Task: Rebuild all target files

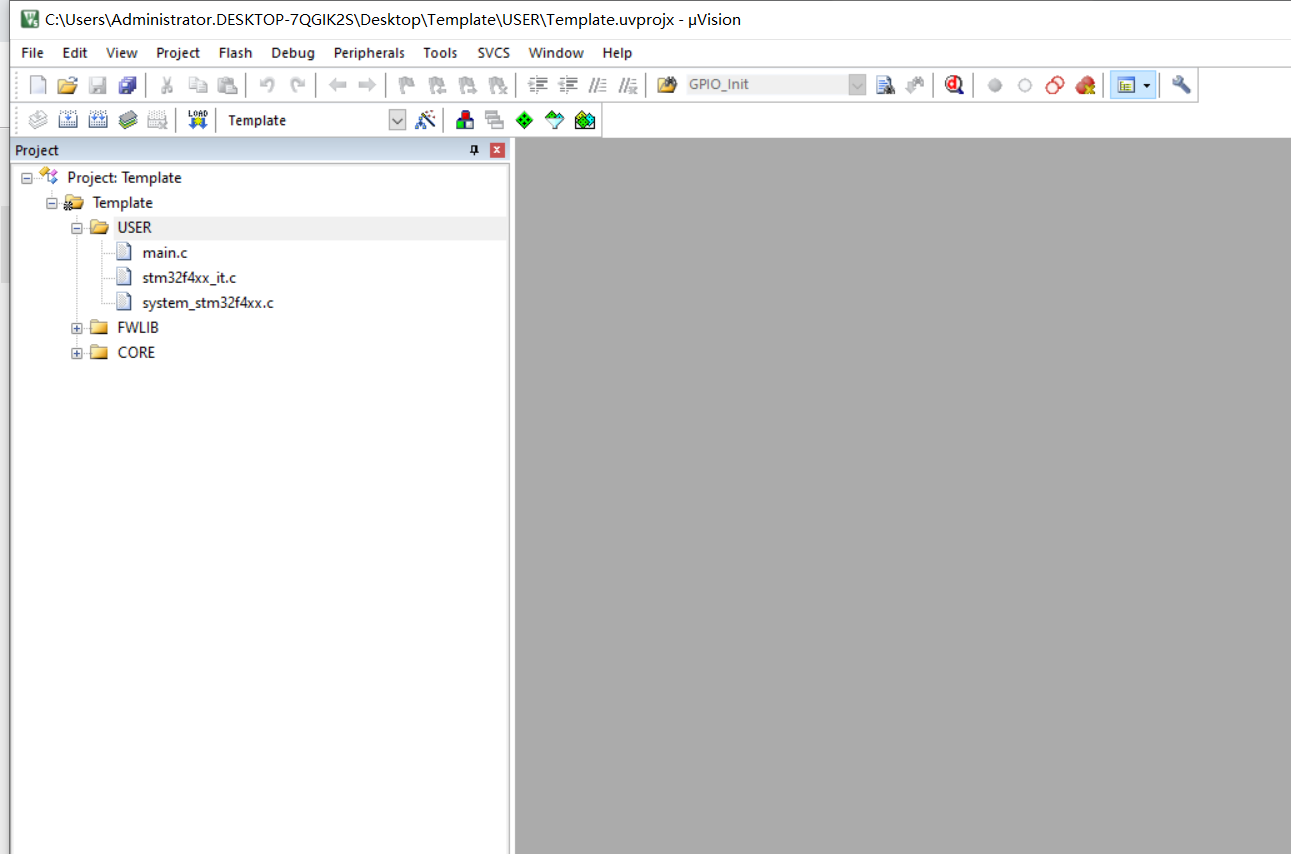Action: tap(97, 120)
